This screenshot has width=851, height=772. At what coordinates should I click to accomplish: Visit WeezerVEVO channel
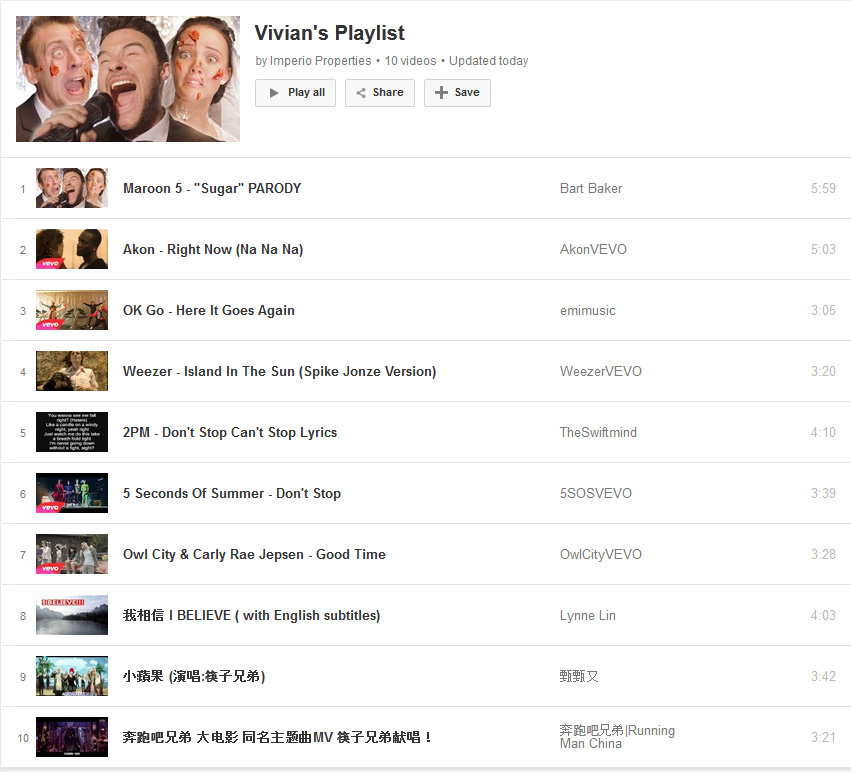[x=601, y=371]
